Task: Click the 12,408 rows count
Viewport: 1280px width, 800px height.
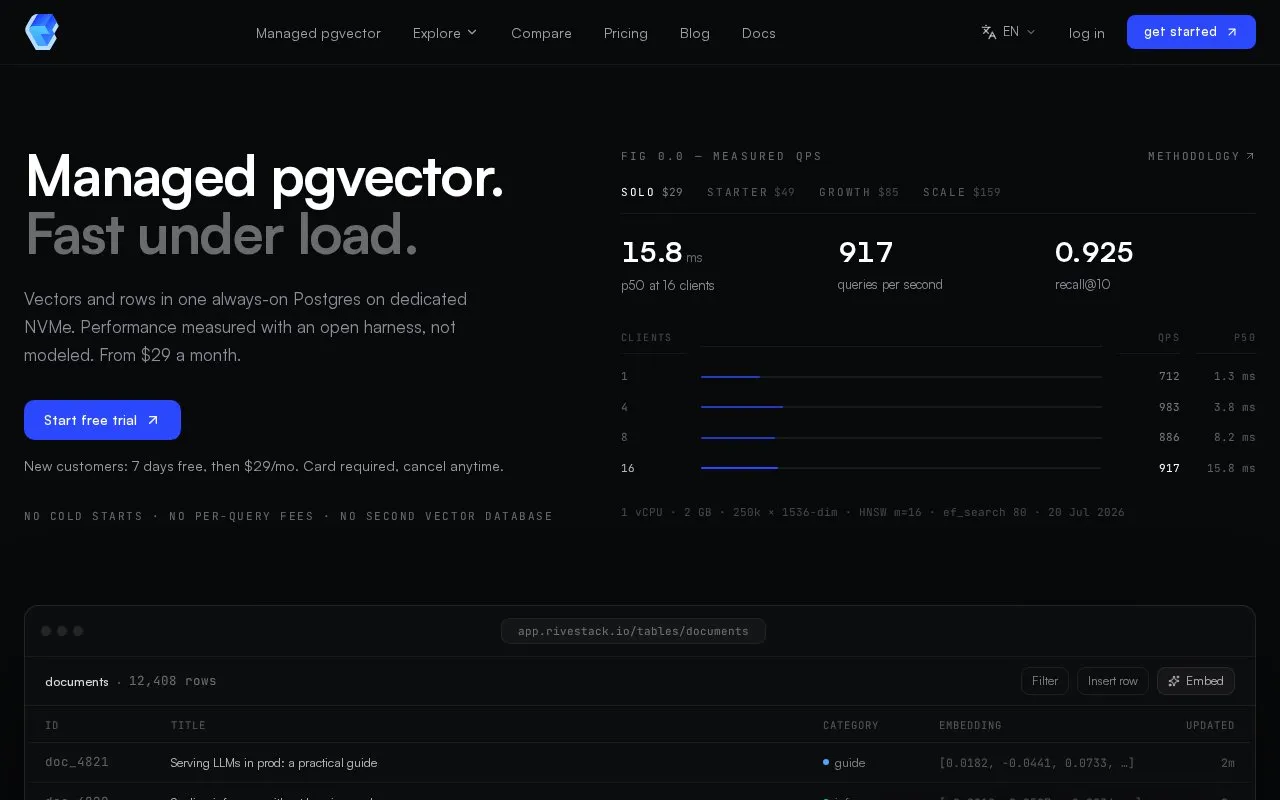Action: pyautogui.click(x=173, y=681)
